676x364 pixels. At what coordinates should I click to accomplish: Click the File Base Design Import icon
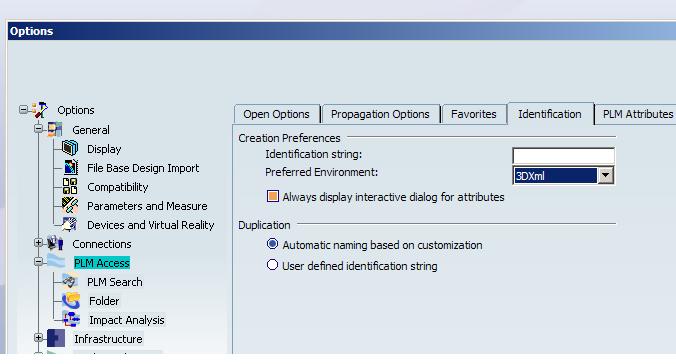(x=71, y=167)
